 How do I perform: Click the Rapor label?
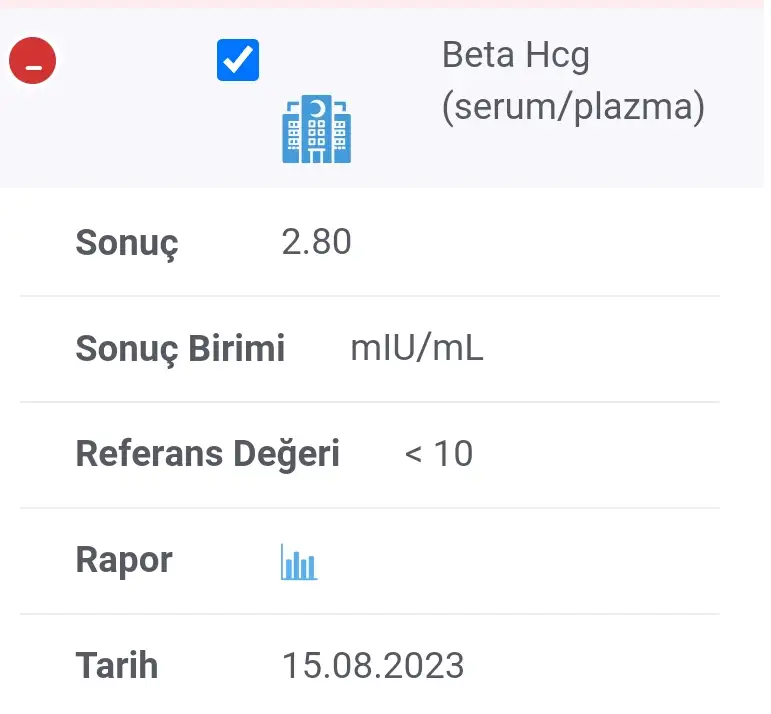[x=124, y=560]
